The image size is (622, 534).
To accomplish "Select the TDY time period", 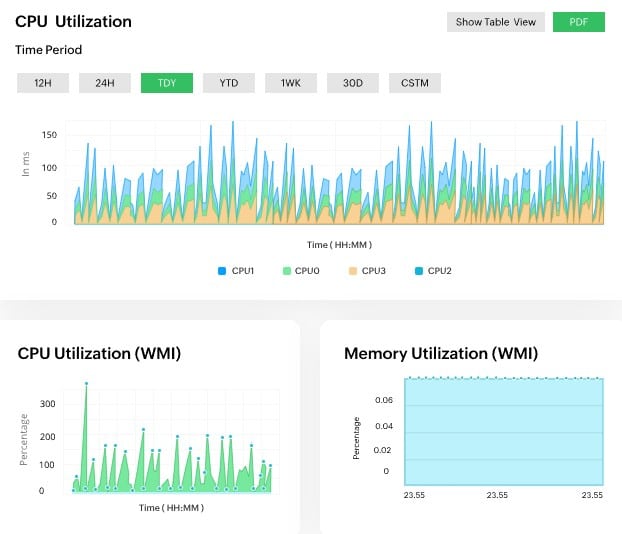I will tap(167, 83).
